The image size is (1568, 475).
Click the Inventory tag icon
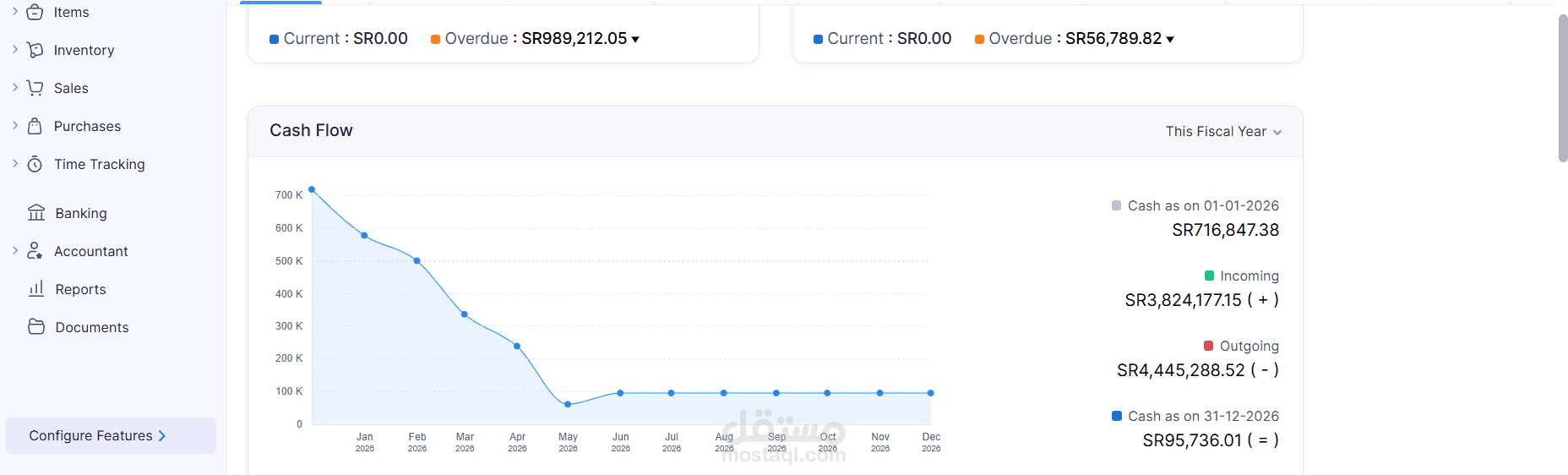click(35, 50)
